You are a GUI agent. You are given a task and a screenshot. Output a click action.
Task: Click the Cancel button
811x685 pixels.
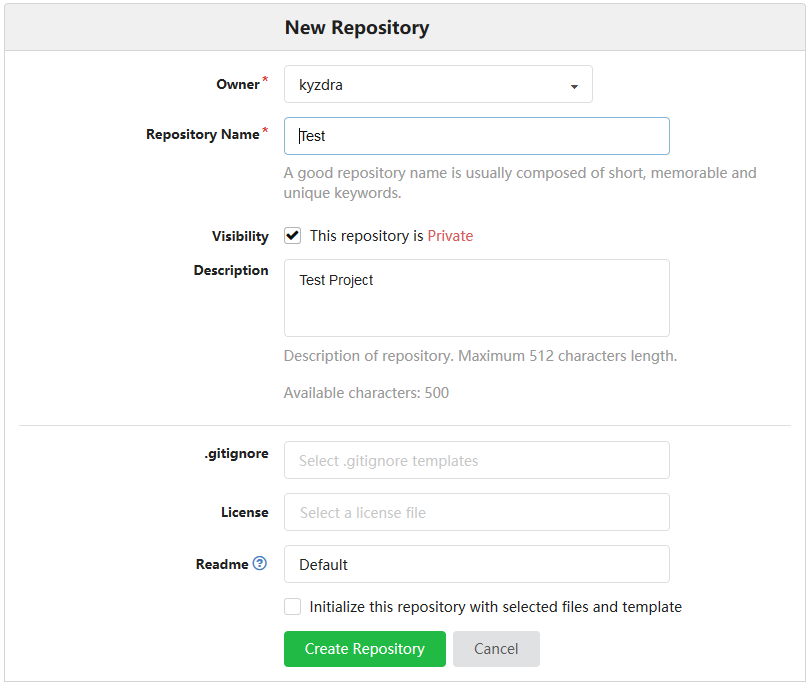coord(496,649)
